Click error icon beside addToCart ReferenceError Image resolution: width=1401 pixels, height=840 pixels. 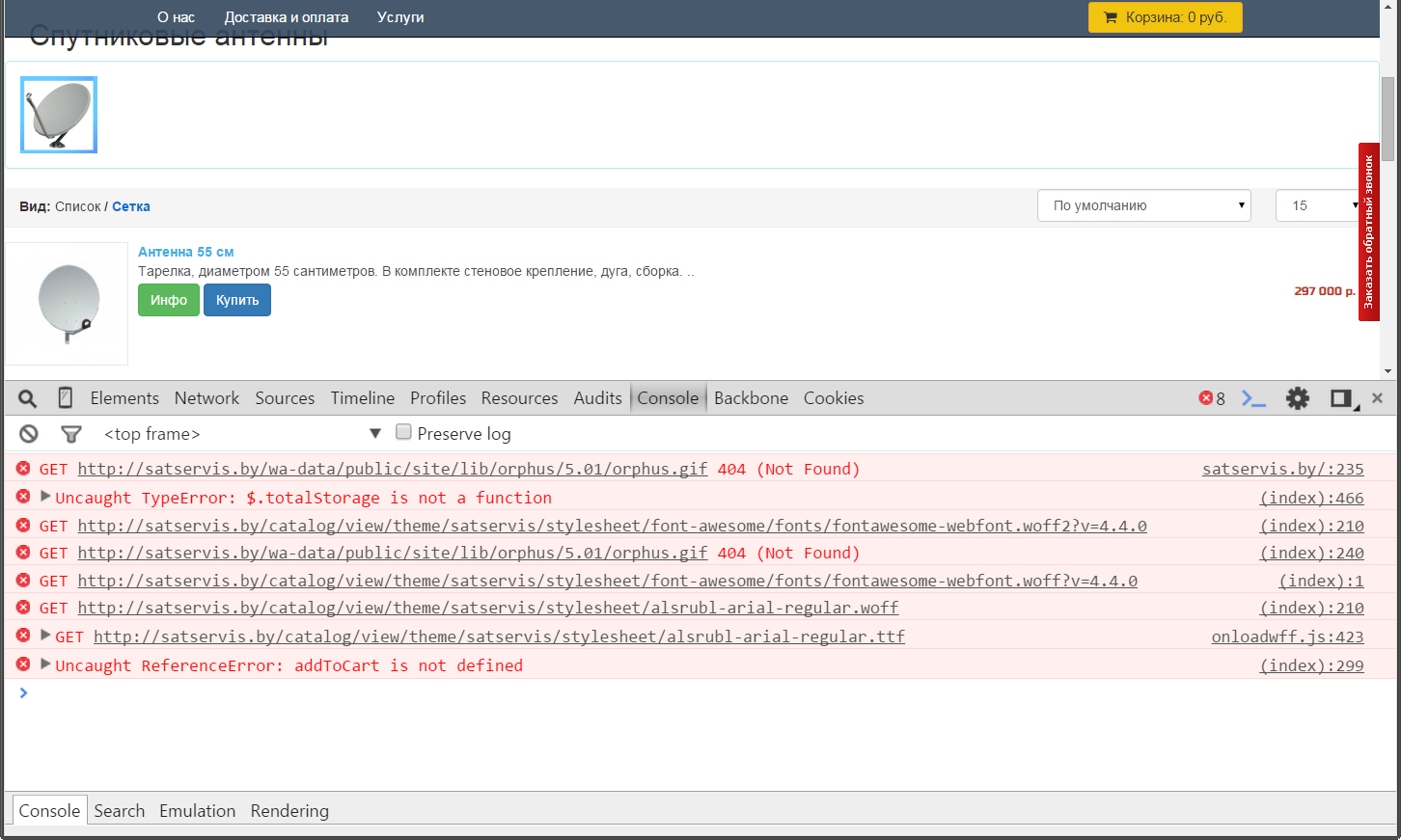pyautogui.click(x=23, y=664)
